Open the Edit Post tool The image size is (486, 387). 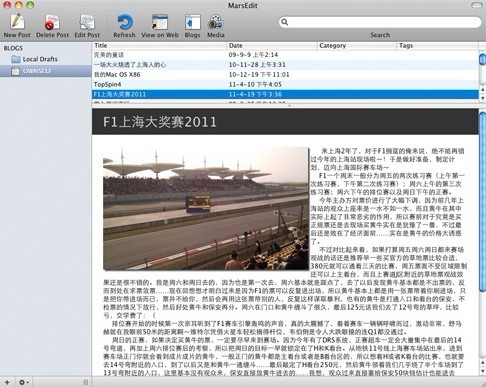pos(87,22)
